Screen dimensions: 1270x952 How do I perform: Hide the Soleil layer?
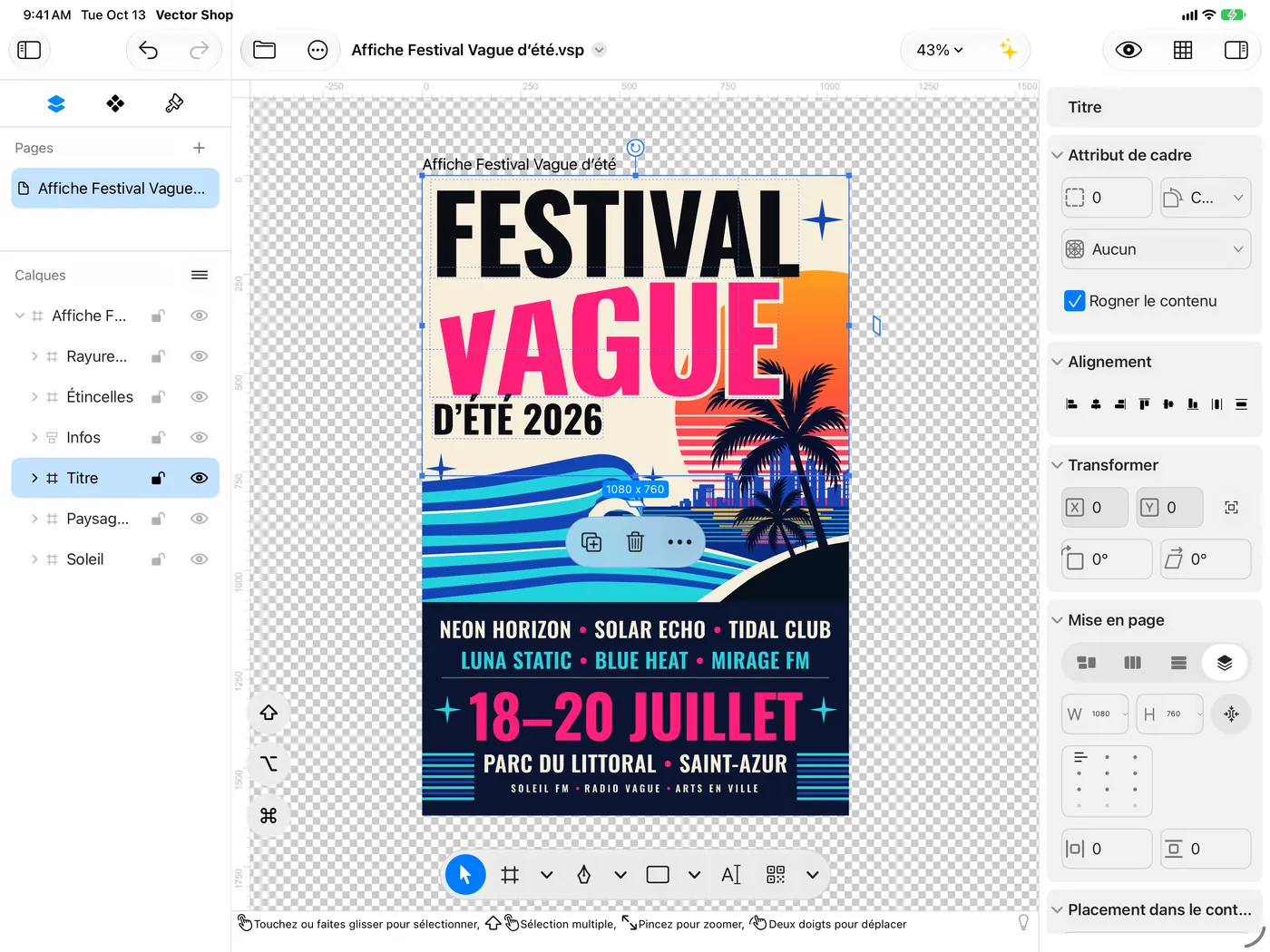(x=200, y=559)
